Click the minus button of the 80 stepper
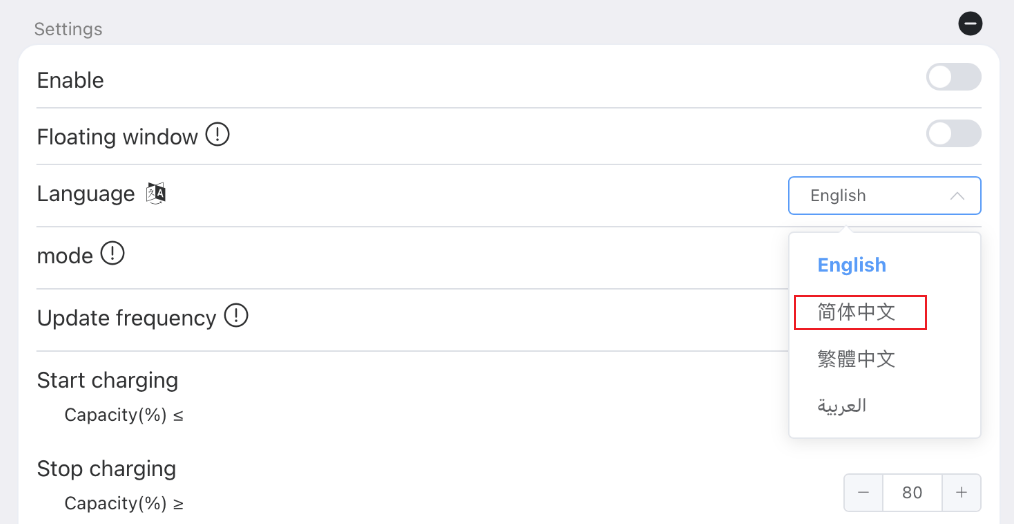 point(863,492)
